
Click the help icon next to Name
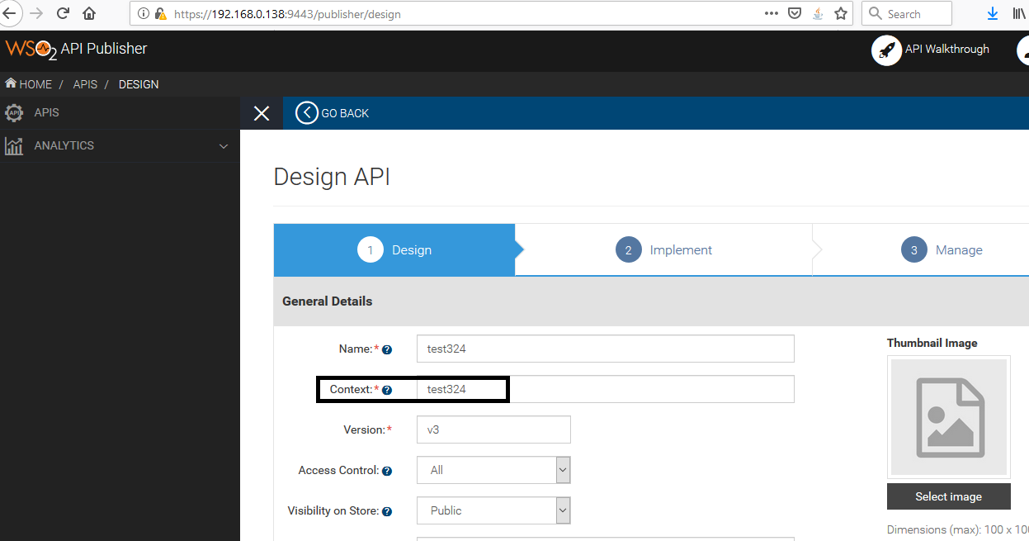(387, 350)
